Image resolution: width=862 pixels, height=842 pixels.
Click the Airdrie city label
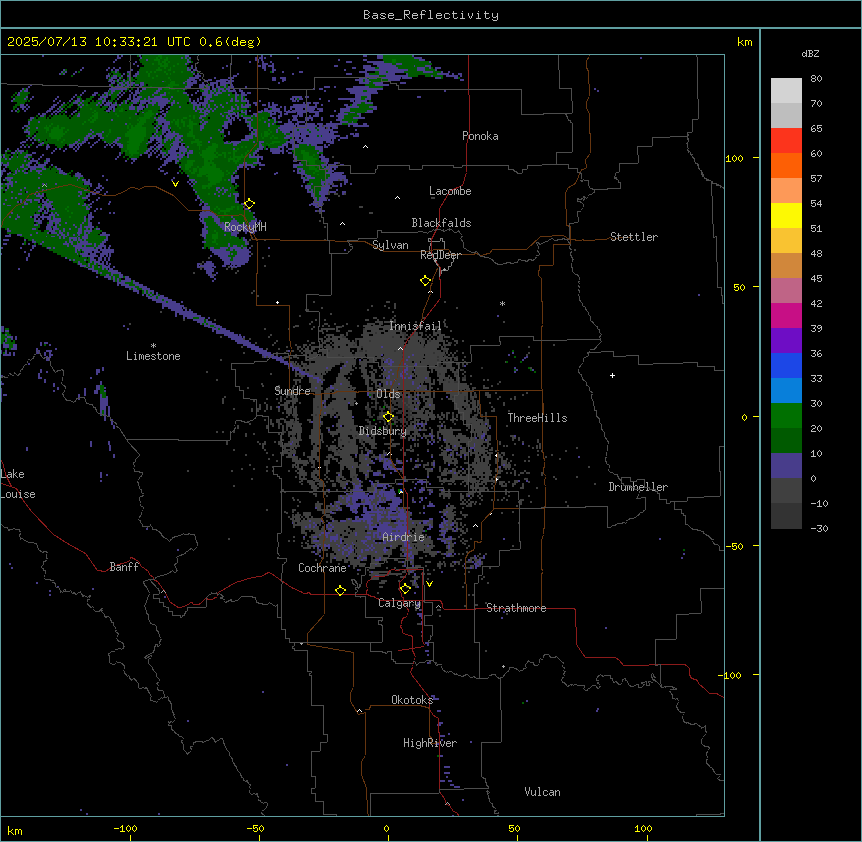tap(403, 537)
